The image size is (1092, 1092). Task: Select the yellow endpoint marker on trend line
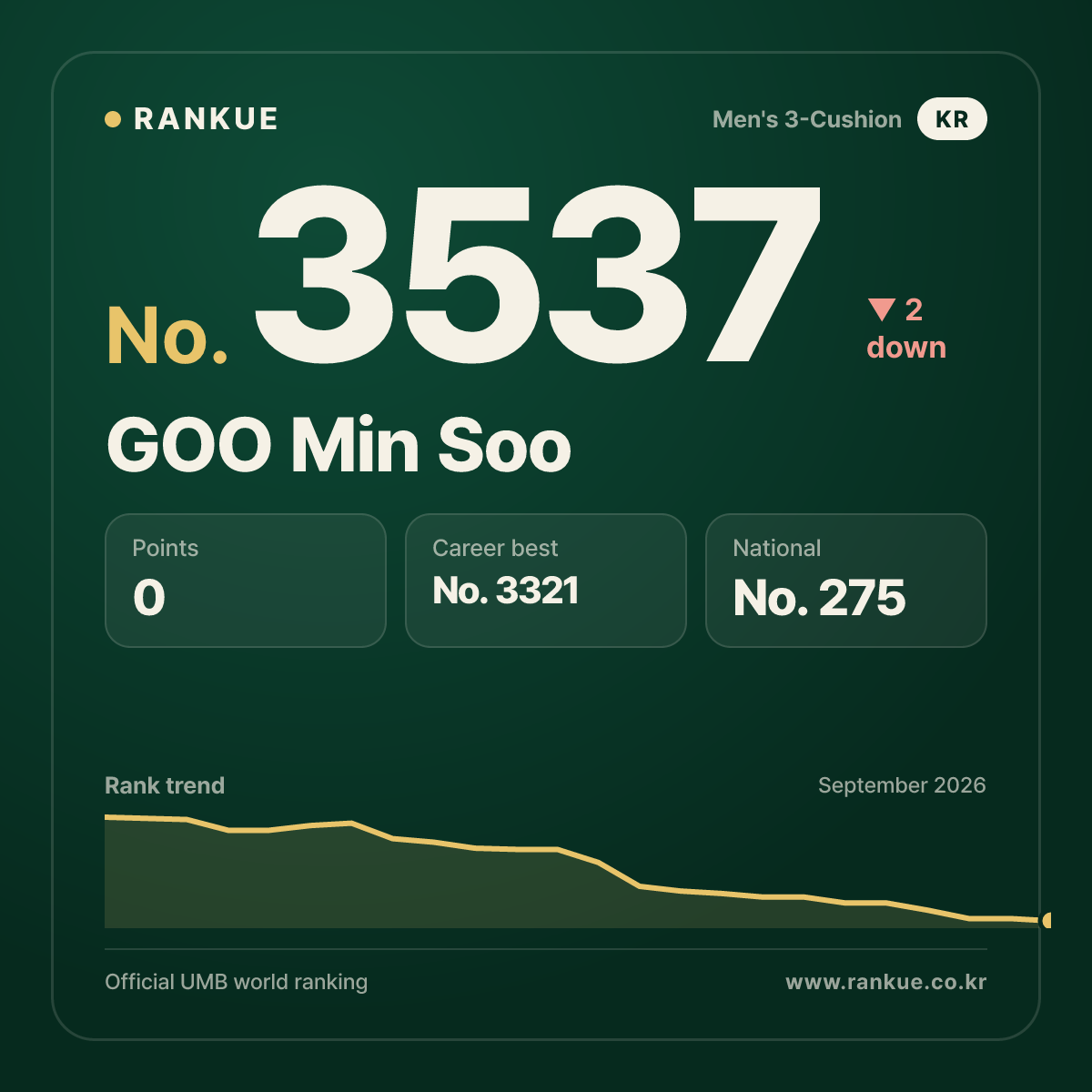[x=1046, y=920]
